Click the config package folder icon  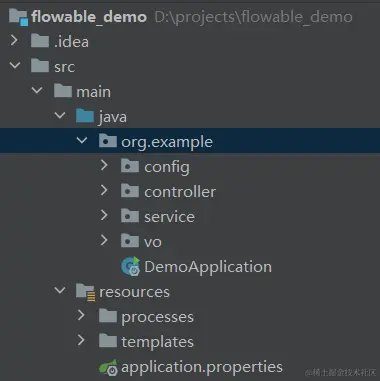(x=130, y=166)
